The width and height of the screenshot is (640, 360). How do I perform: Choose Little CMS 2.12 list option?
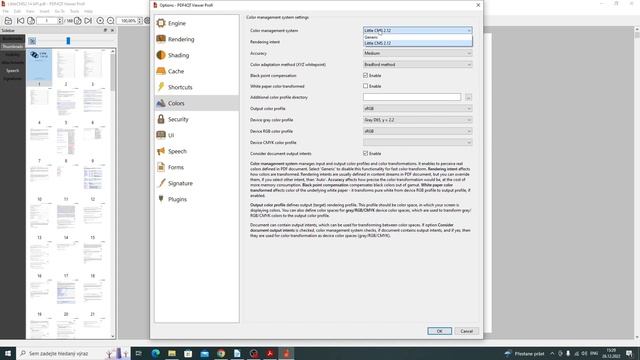(418, 43)
